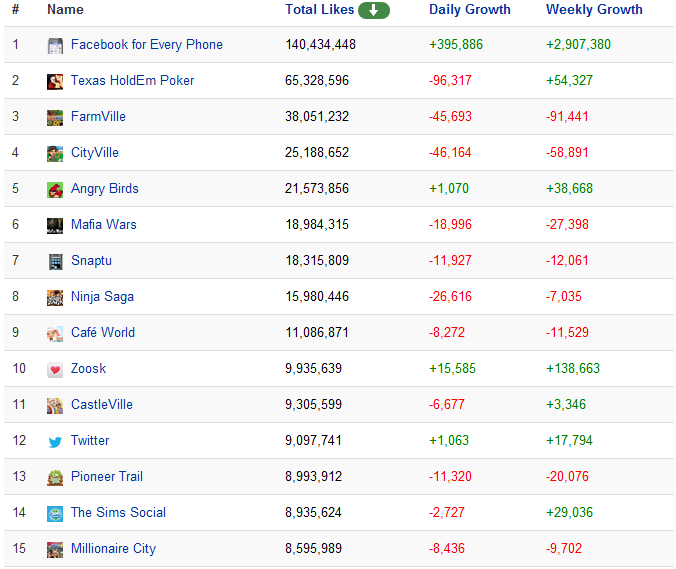Click daily growth value -96,317
The height and width of the screenshot is (569, 676).
(450, 81)
